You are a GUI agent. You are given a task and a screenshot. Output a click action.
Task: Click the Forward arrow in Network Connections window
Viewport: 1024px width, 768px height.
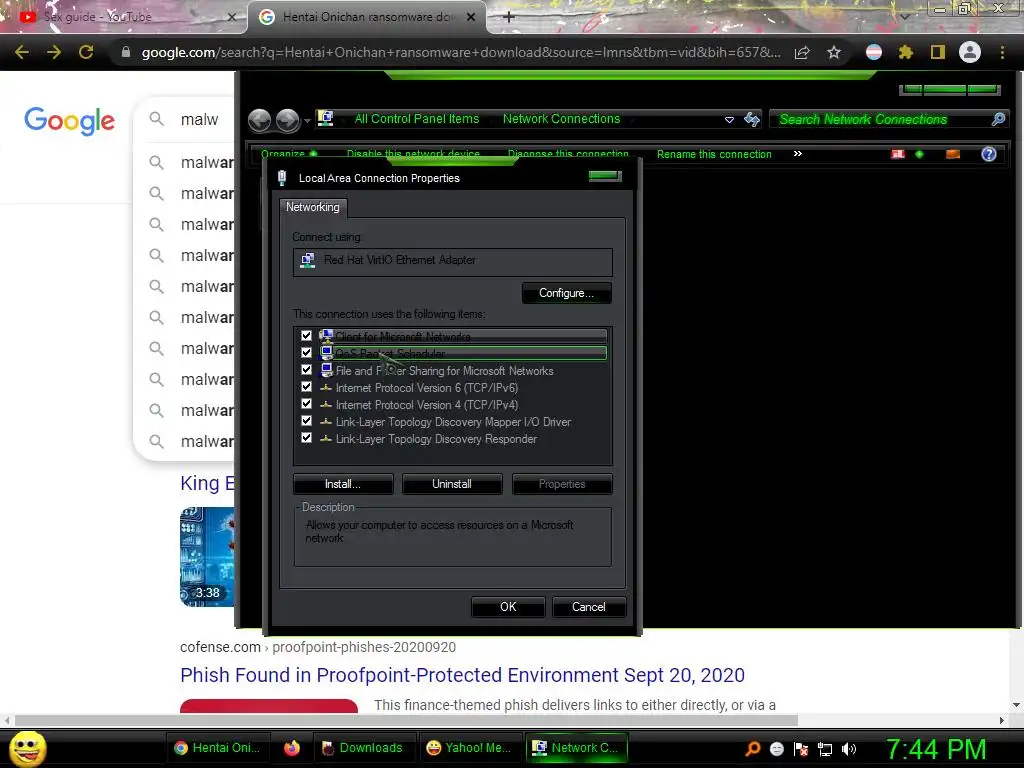point(287,120)
